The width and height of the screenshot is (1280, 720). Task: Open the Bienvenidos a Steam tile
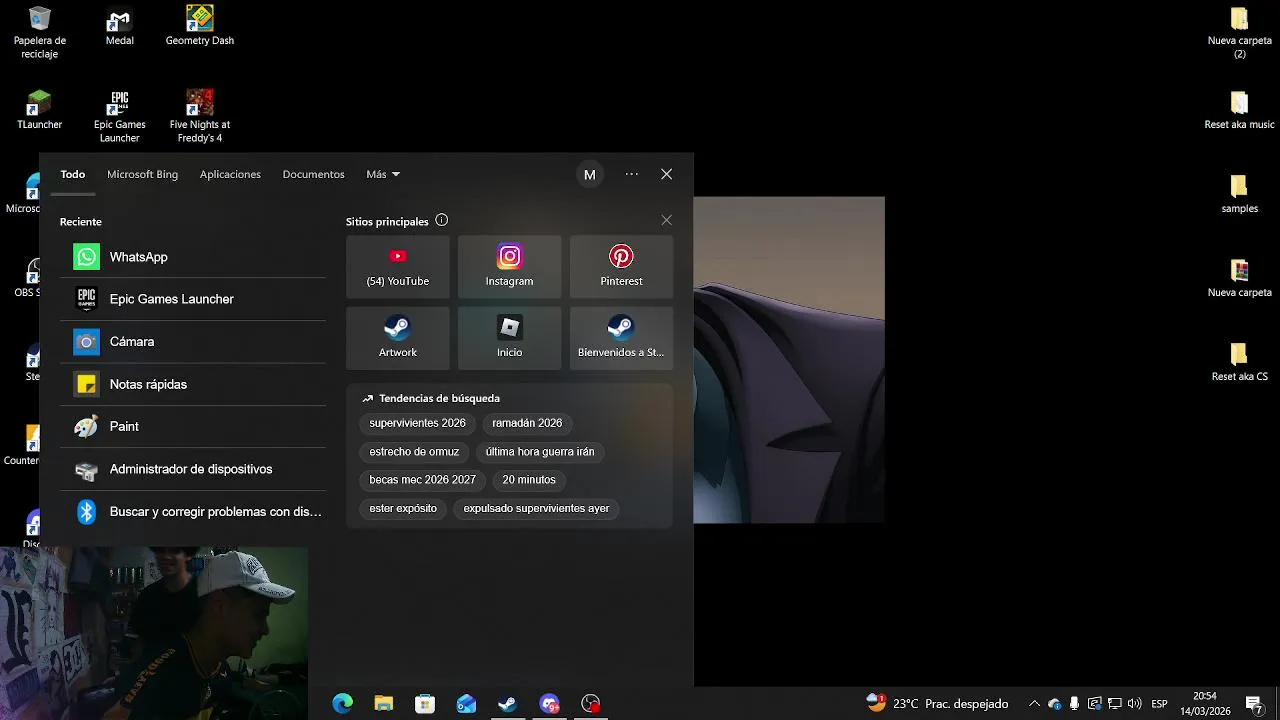click(622, 338)
